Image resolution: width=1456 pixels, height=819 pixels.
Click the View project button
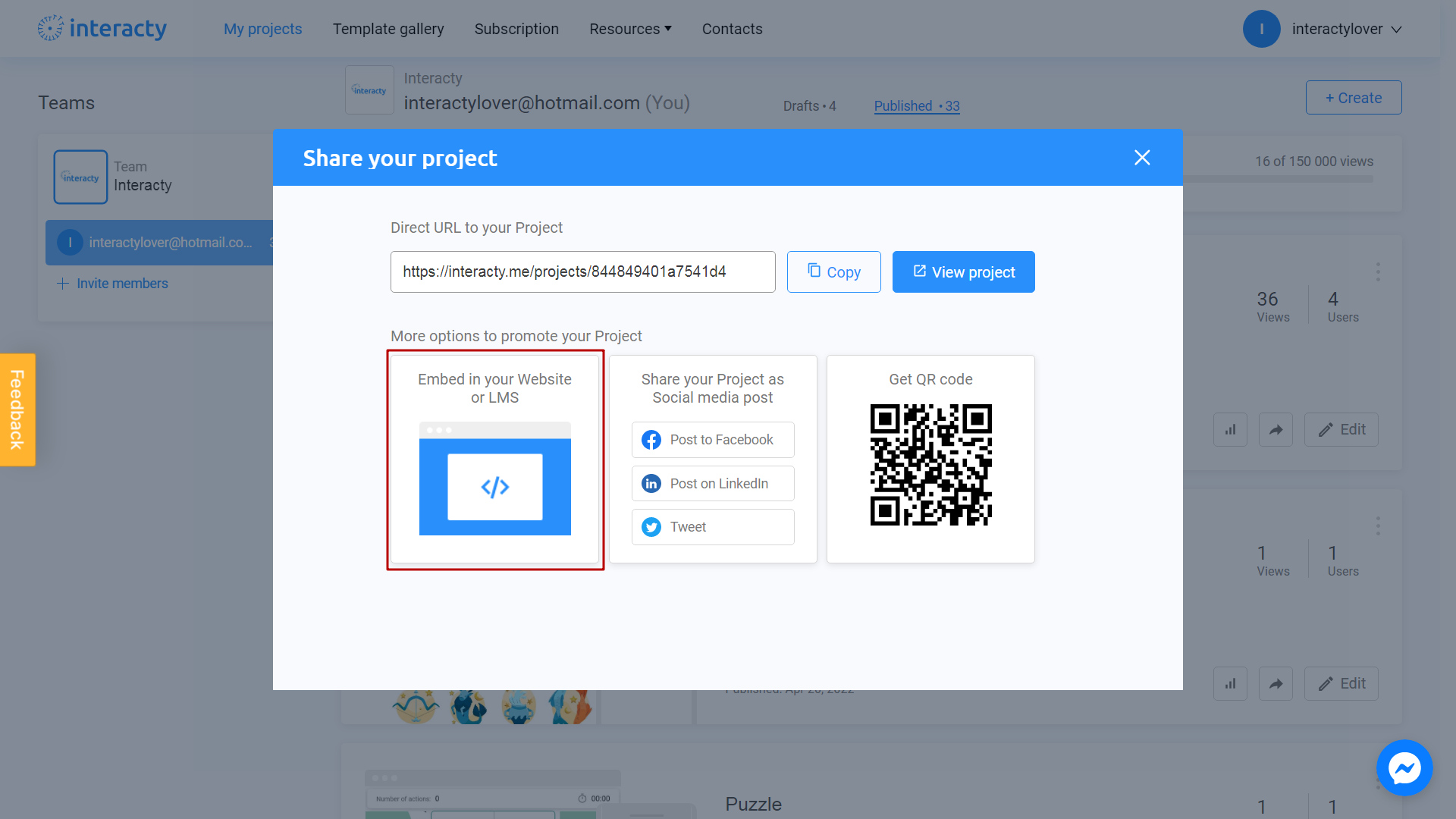tap(964, 271)
